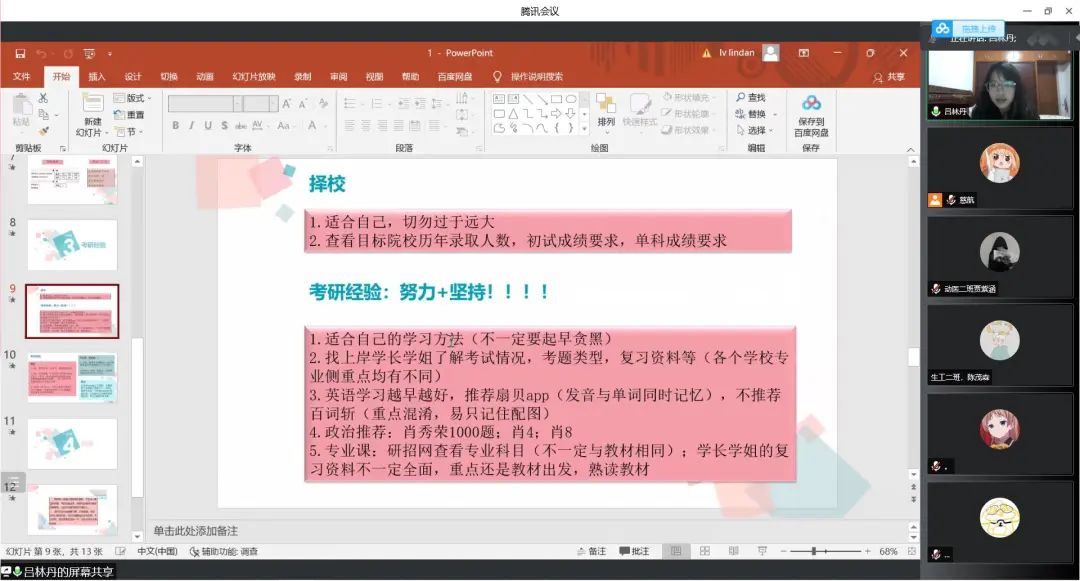Expand the Layout (版式) dropdown

tap(135, 98)
